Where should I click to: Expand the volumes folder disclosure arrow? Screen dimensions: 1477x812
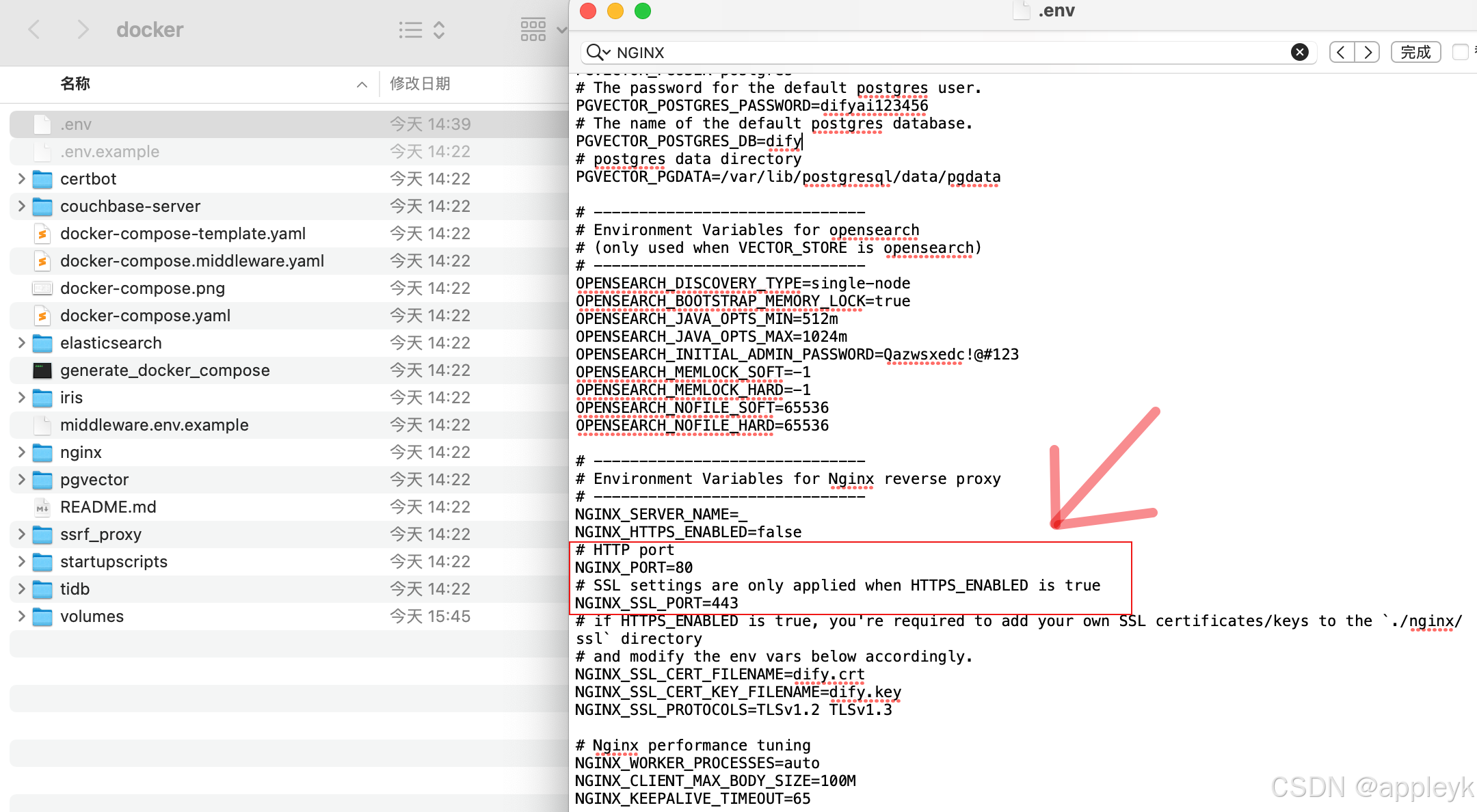pos(21,616)
